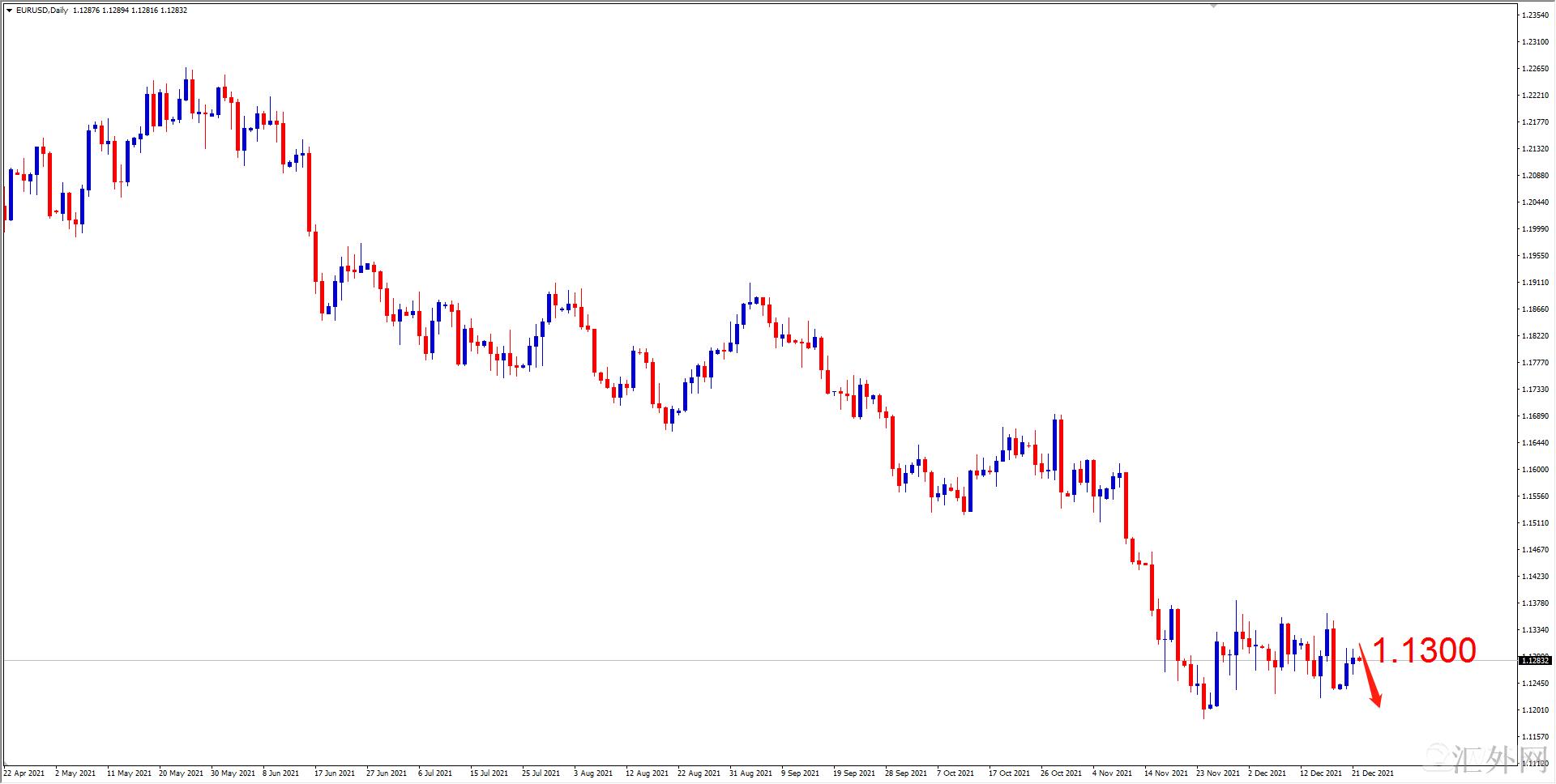Click the 11 May 2021 date label

click(129, 773)
